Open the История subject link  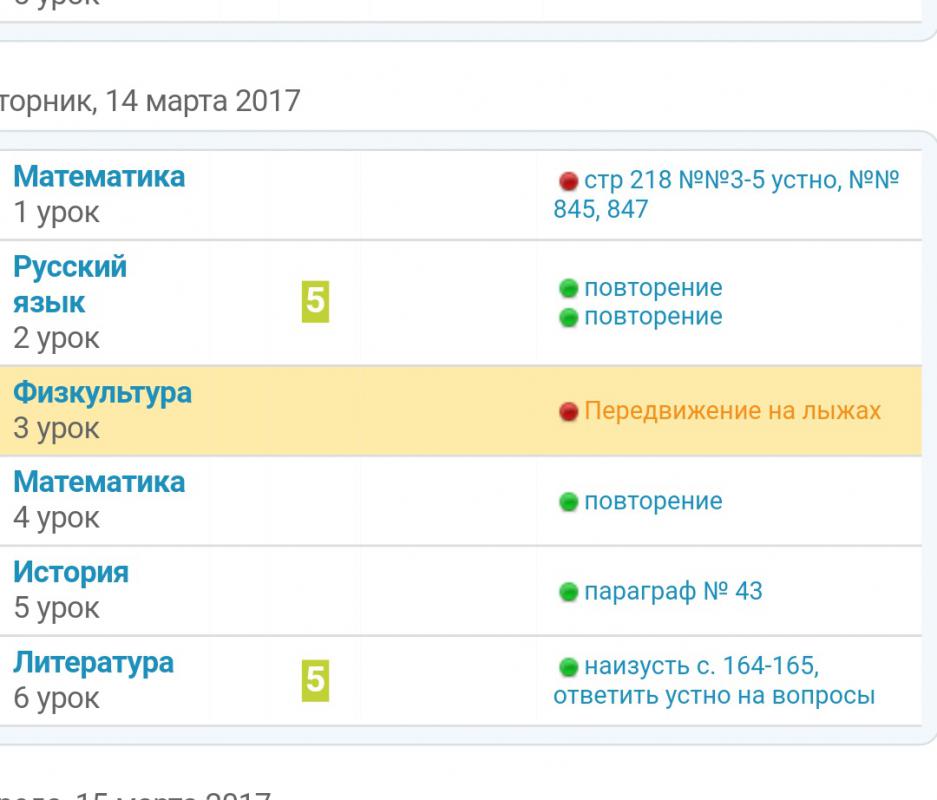click(70, 573)
